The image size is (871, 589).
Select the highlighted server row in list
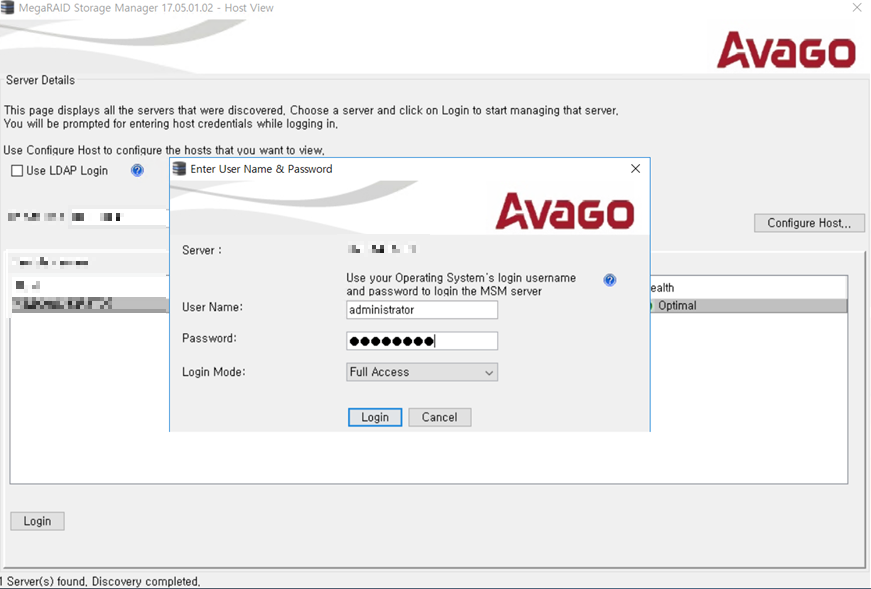click(x=89, y=304)
